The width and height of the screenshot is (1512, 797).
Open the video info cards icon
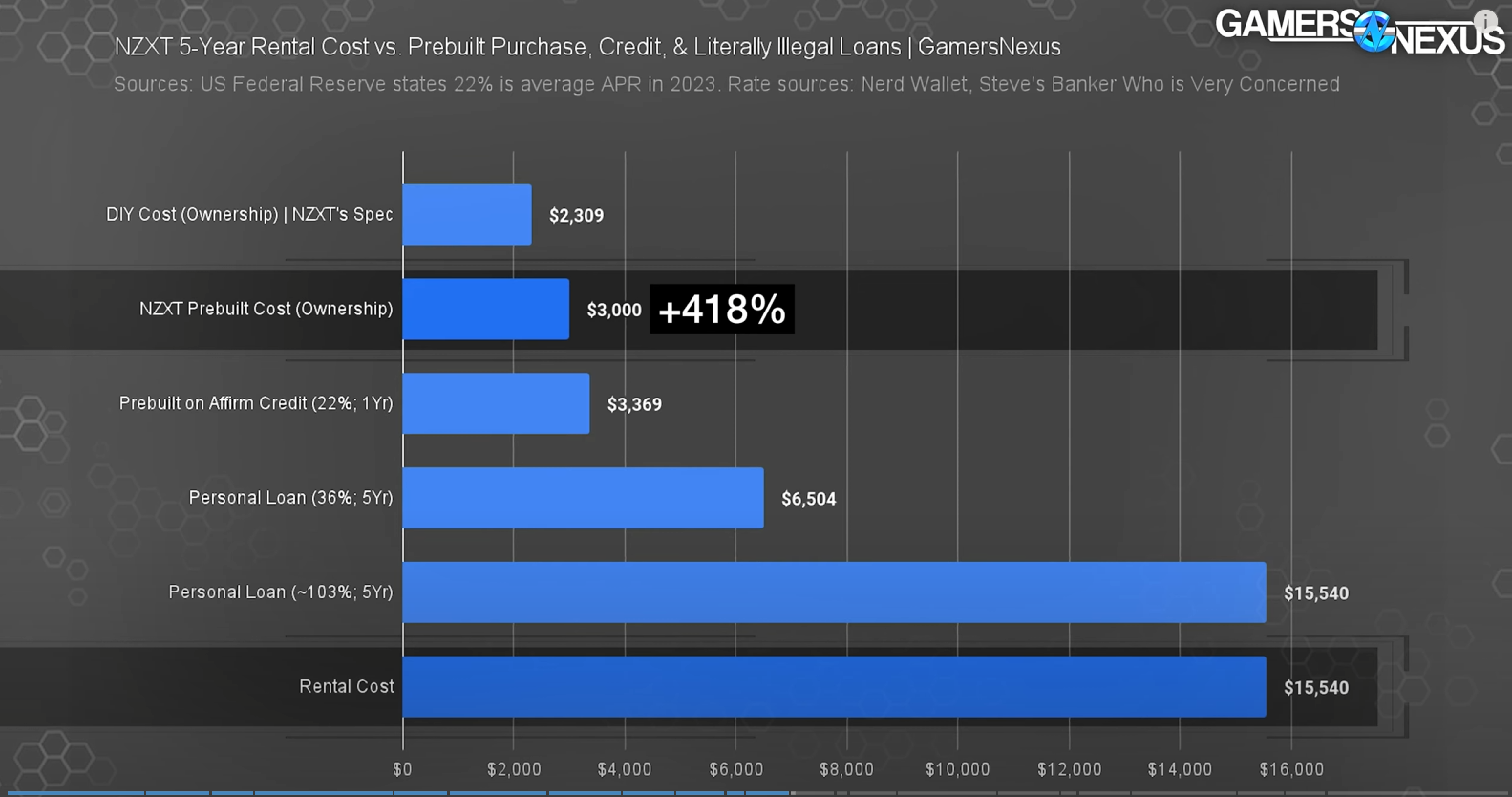pyautogui.click(x=1485, y=21)
